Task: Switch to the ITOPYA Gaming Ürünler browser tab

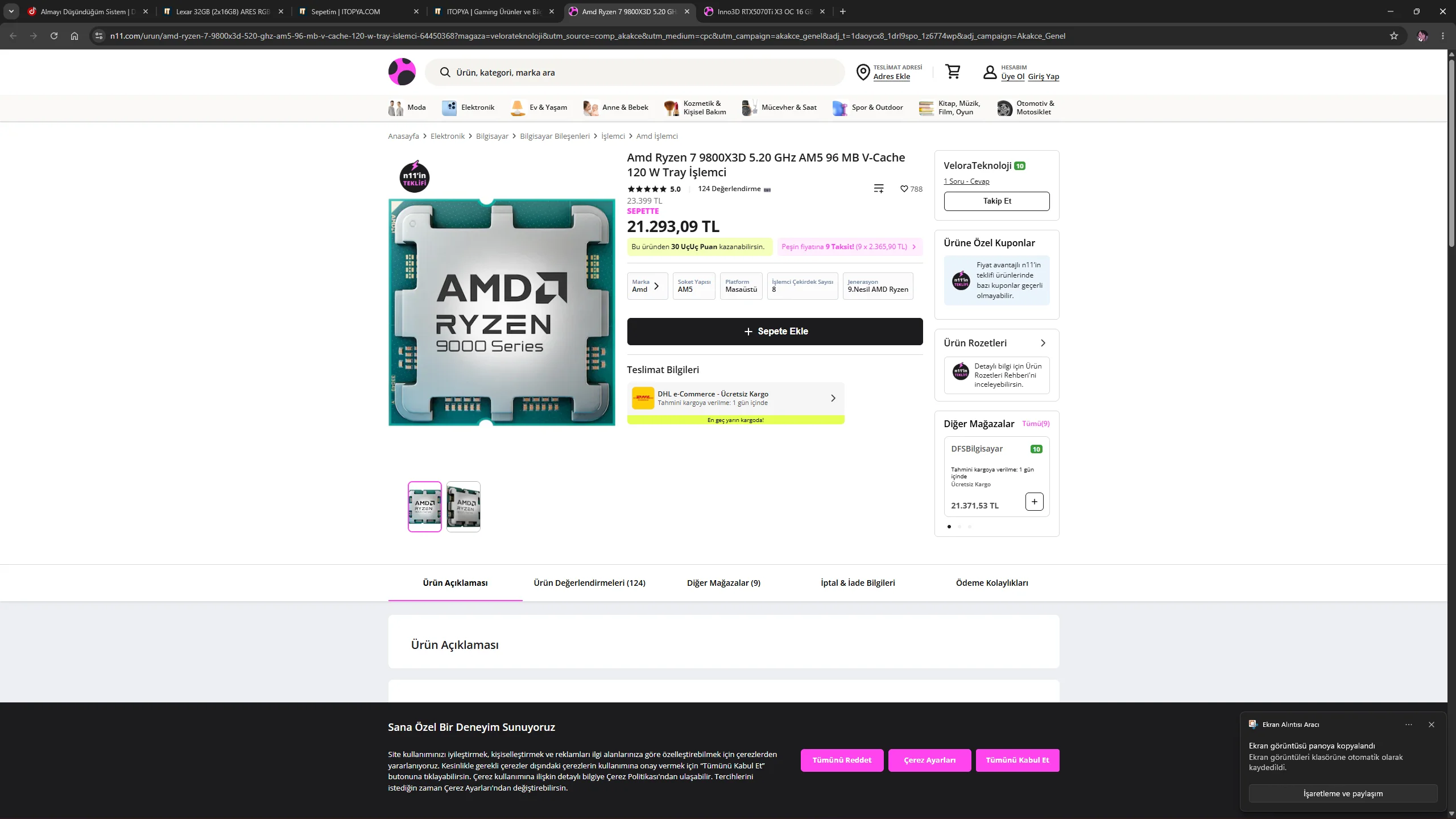Action: pyautogui.click(x=493, y=11)
